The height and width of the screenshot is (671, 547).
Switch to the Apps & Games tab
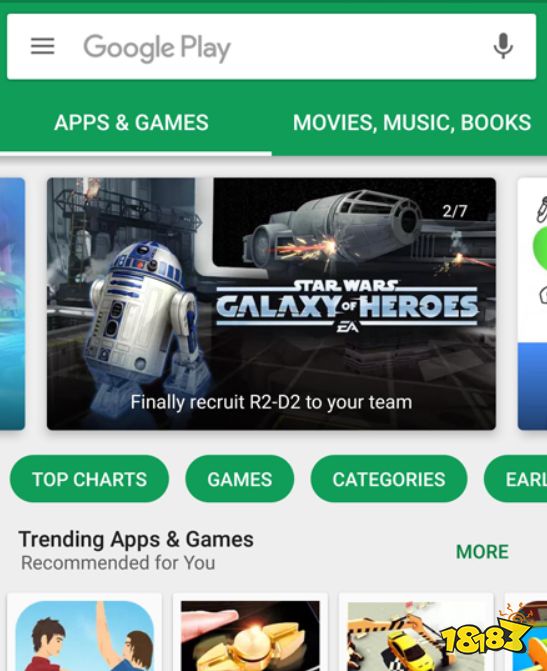pos(131,122)
